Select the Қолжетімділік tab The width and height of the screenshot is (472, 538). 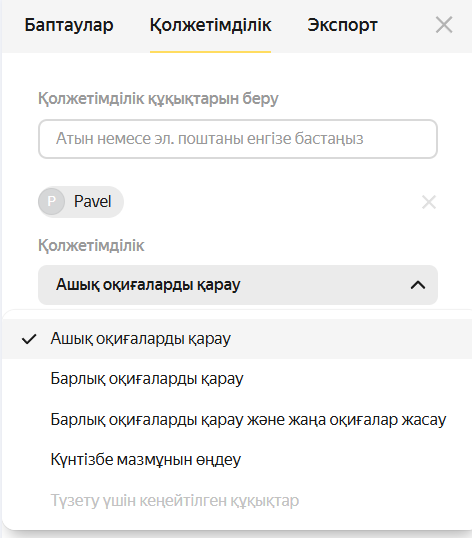(x=211, y=25)
